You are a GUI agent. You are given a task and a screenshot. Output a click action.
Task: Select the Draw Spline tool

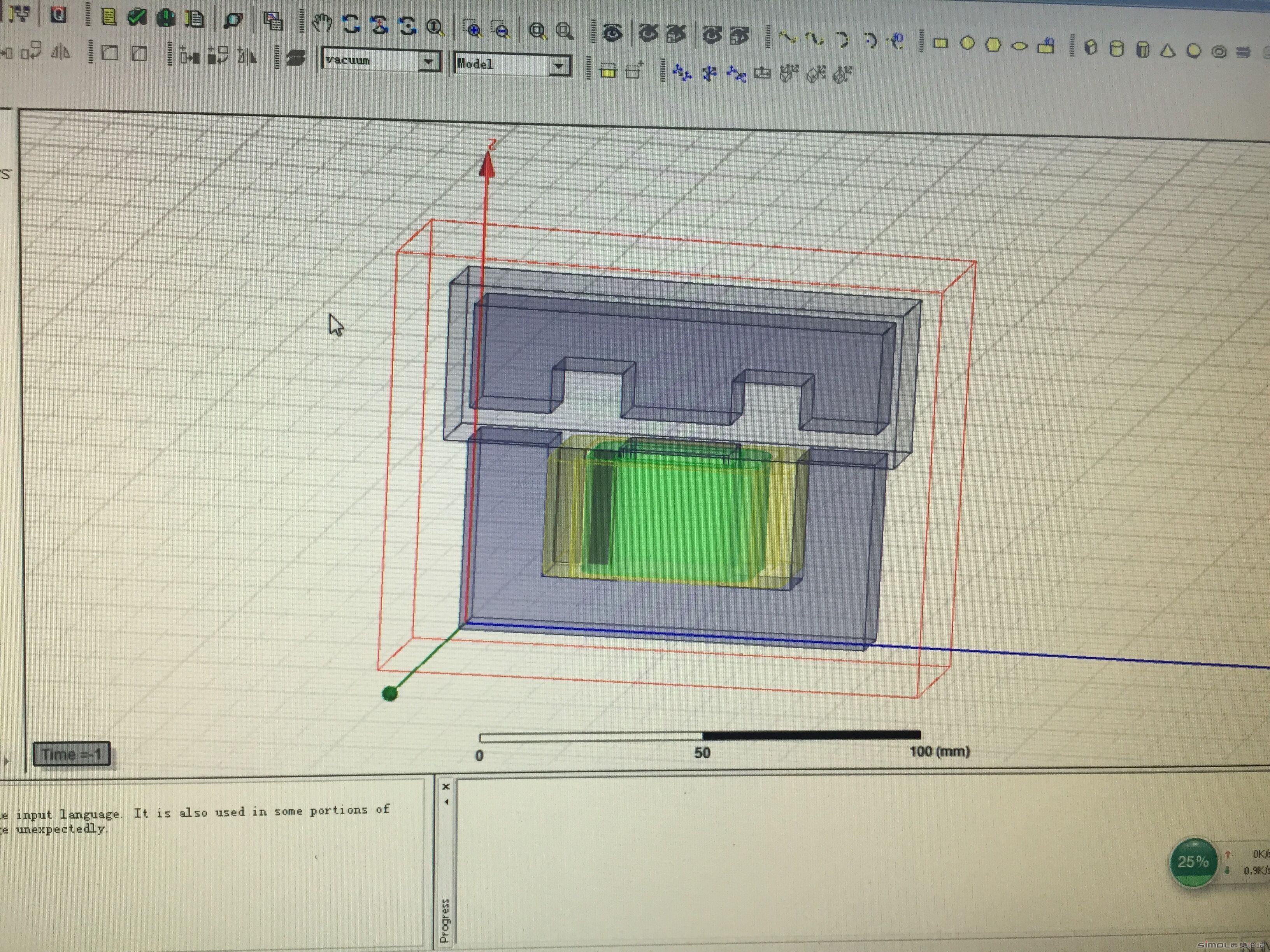click(815, 39)
